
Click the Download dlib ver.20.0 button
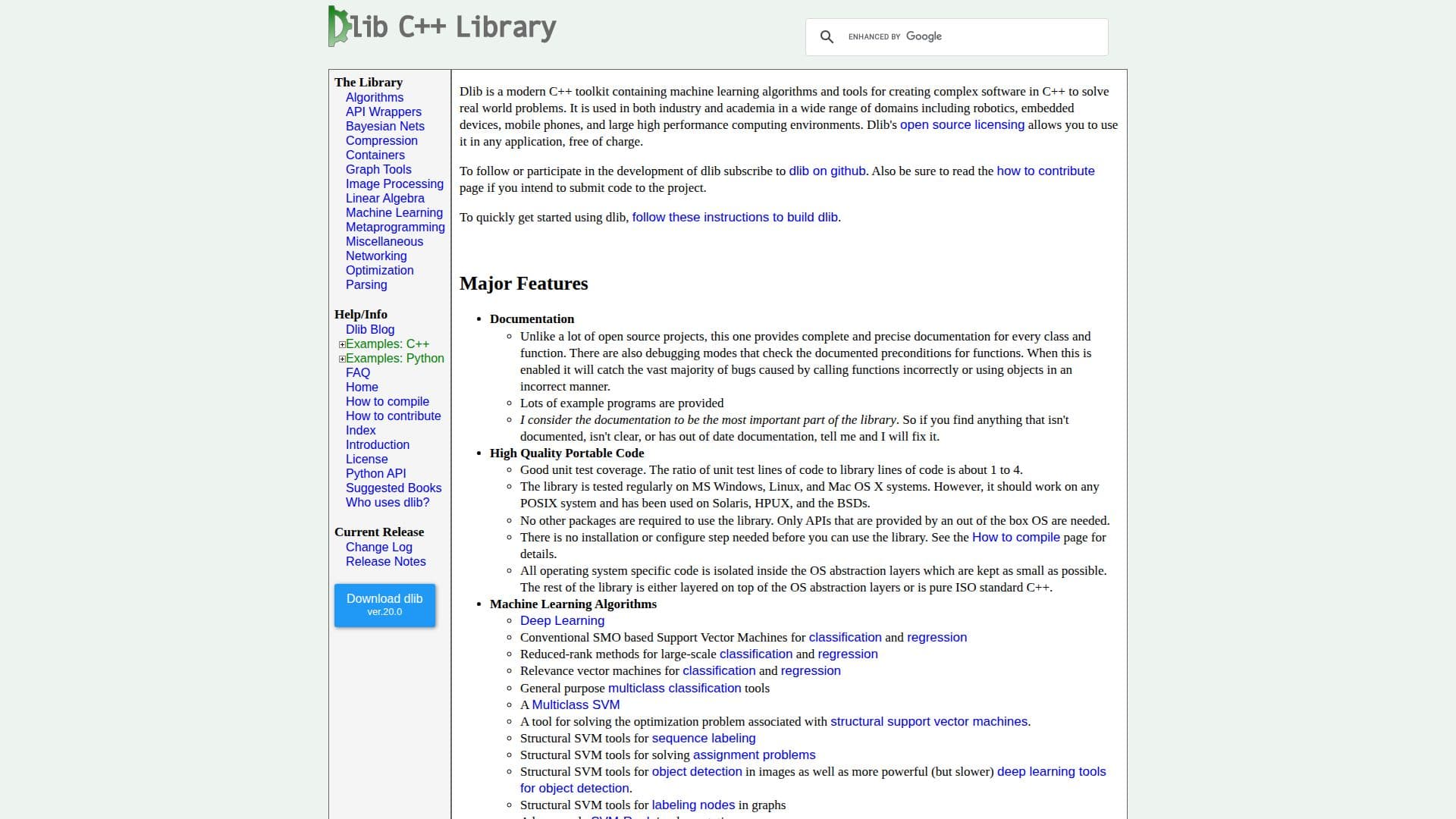(x=384, y=604)
